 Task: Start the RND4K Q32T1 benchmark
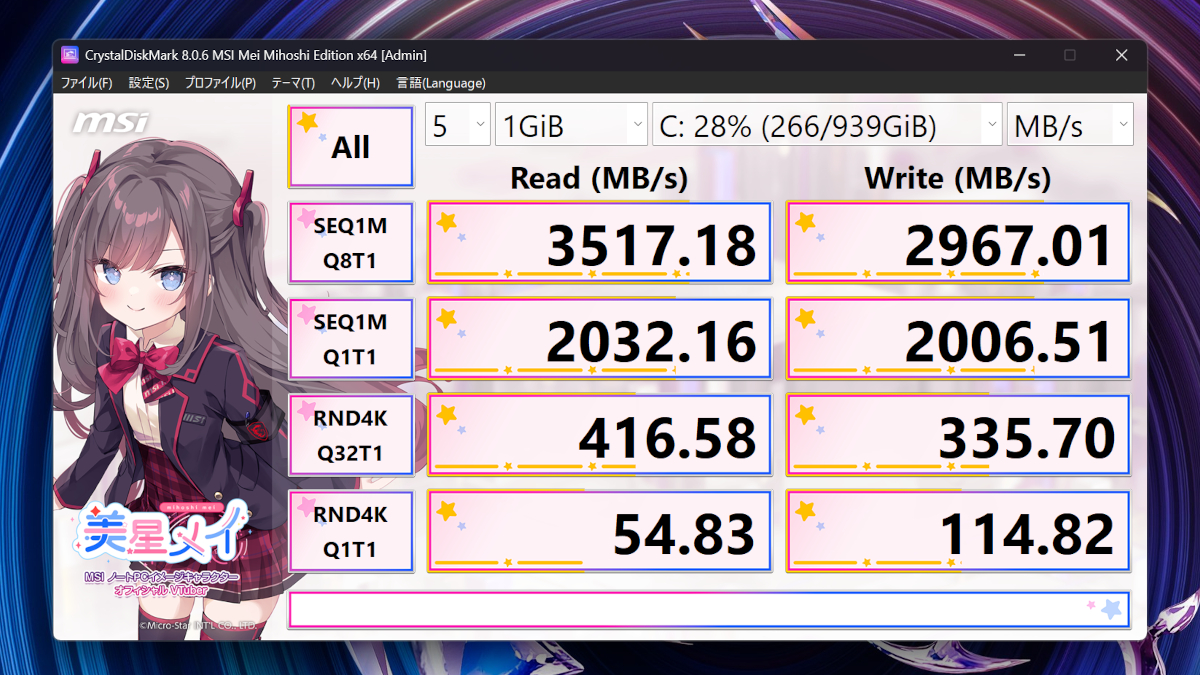351,436
